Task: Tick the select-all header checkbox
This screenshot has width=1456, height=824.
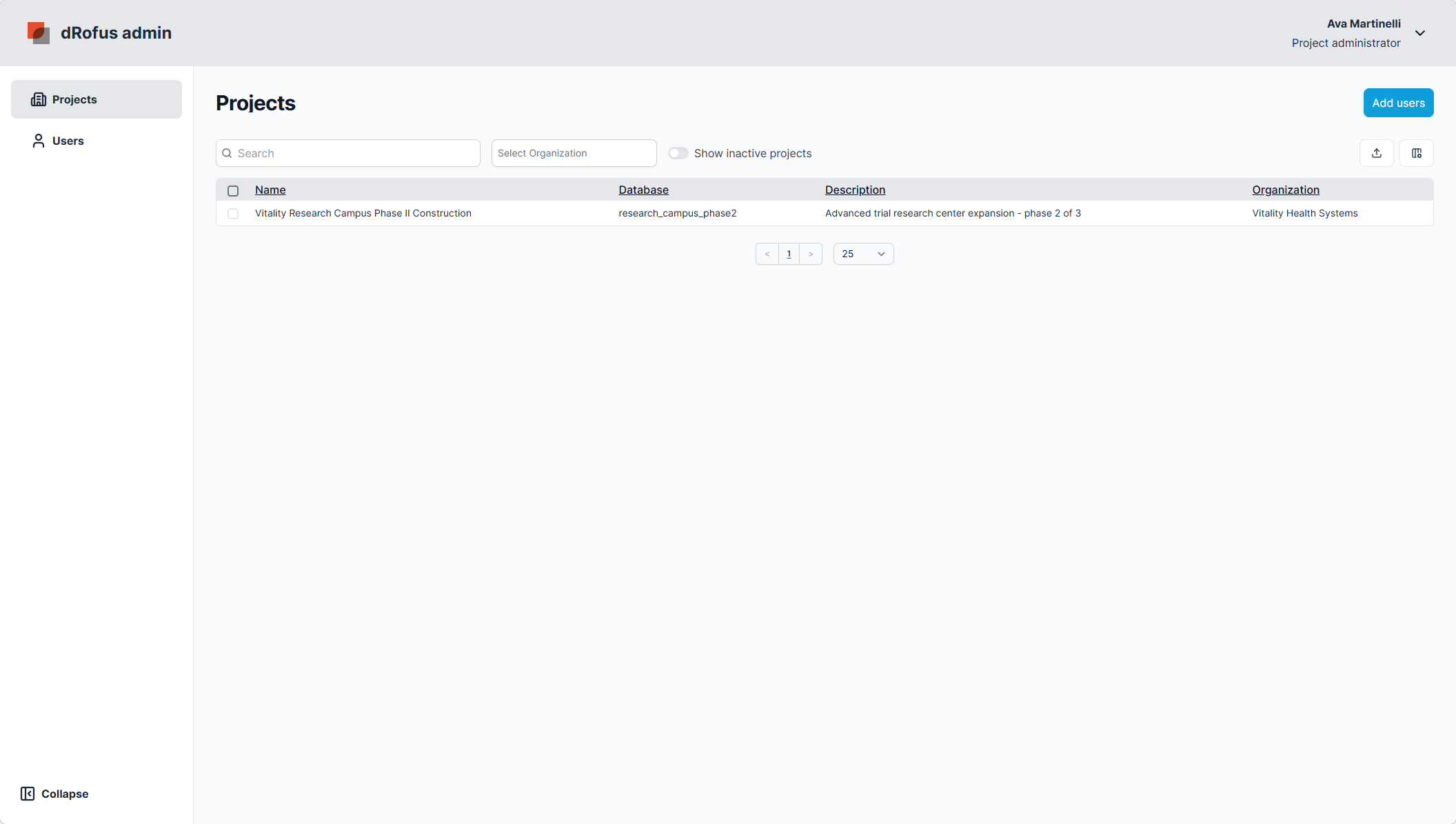Action: click(x=233, y=191)
